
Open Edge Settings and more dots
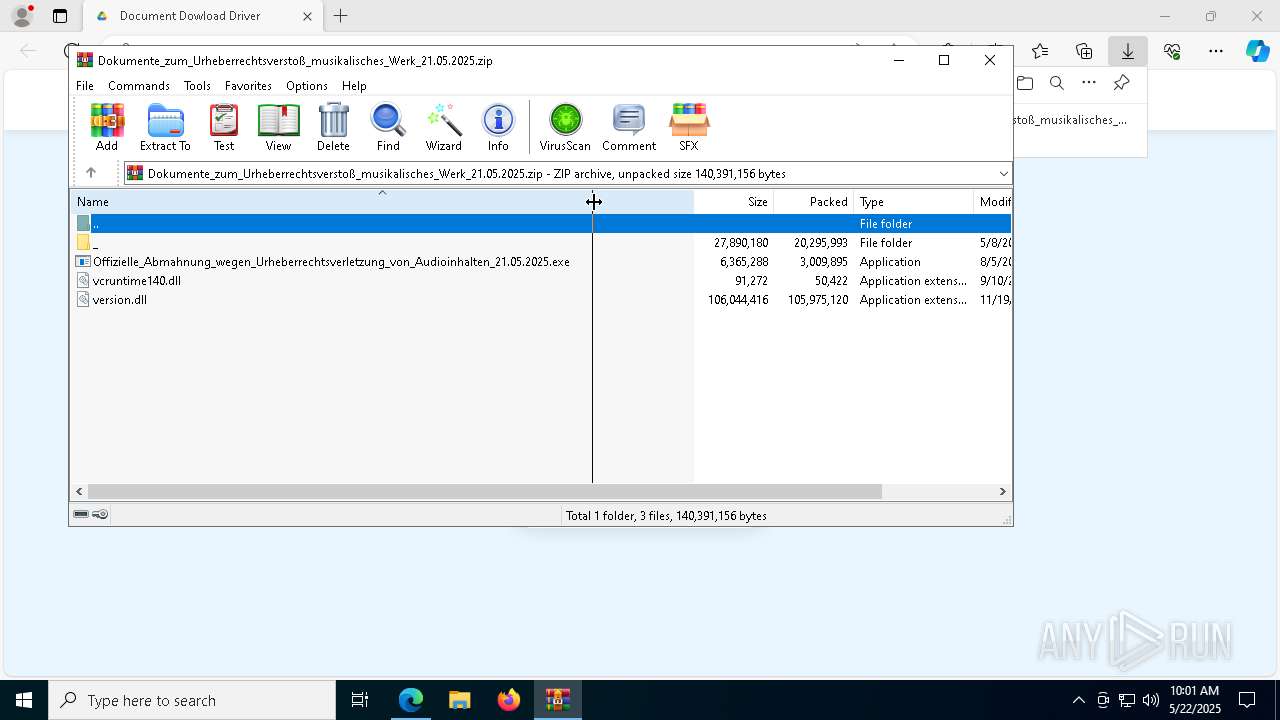tap(1216, 51)
